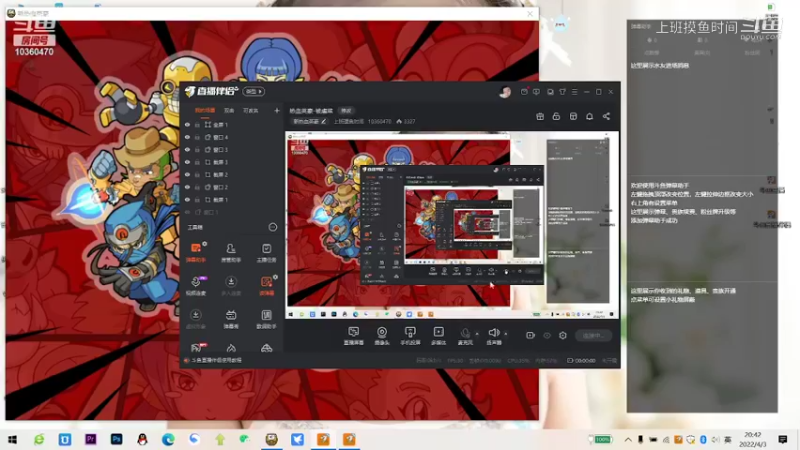Click the 修改 button beside stream title
Screen dimensions: 800x450
point(346,111)
